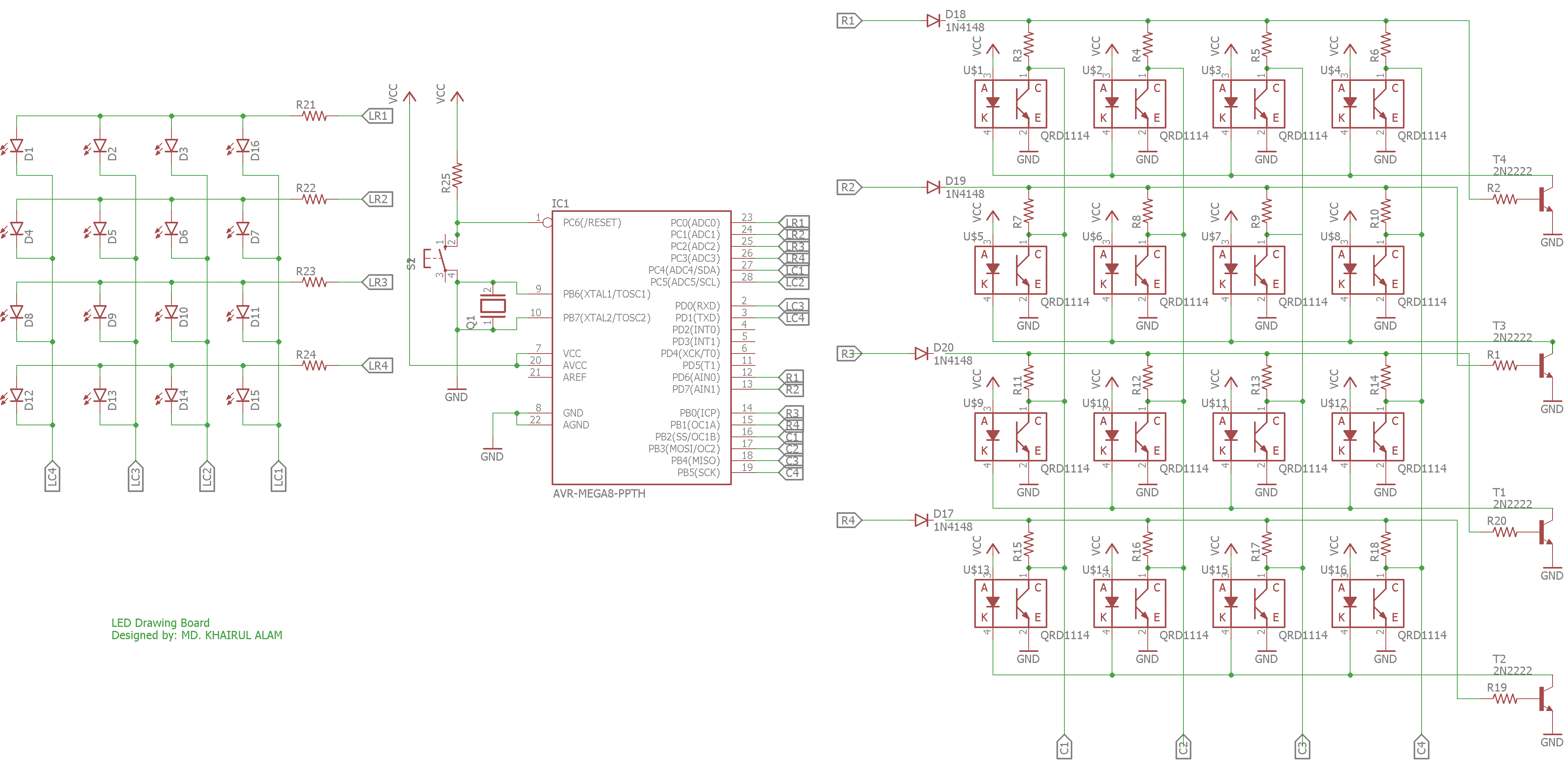Click R1 label at IC1 pin 12
The height and width of the screenshot is (761, 1568).
(x=791, y=377)
